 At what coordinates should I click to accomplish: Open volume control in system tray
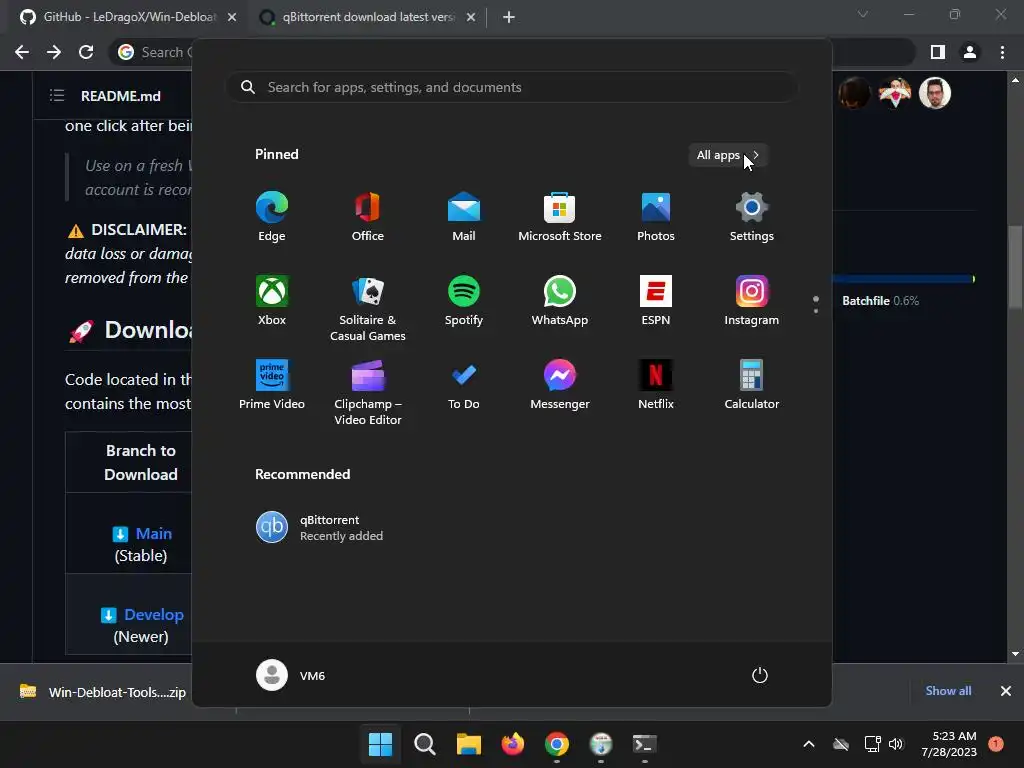pyautogui.click(x=896, y=744)
